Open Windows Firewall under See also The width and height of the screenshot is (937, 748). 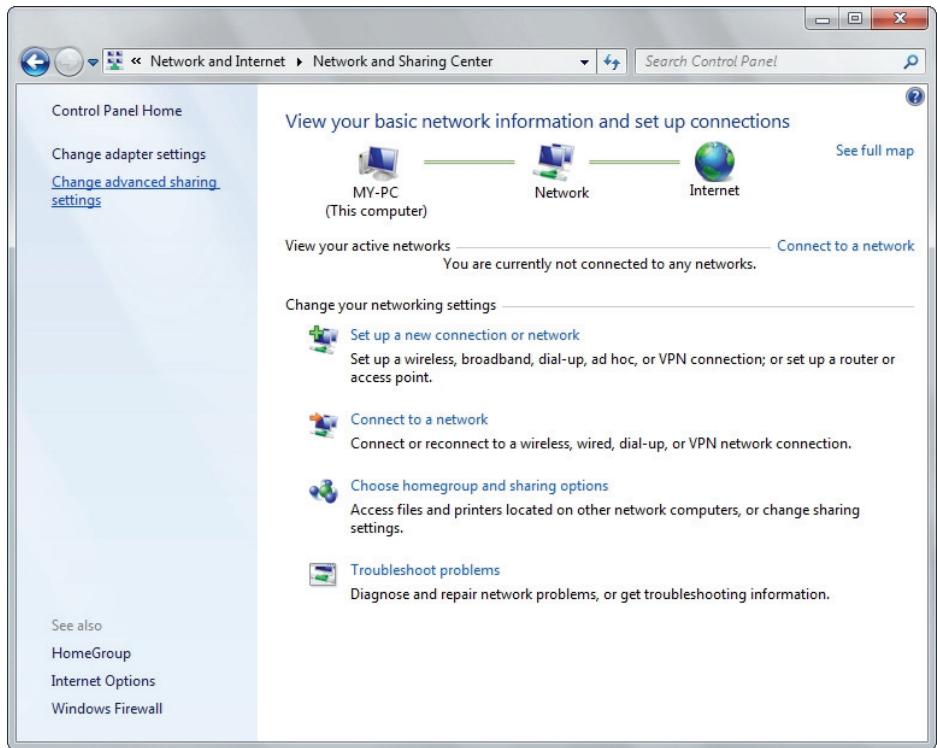click(x=106, y=709)
